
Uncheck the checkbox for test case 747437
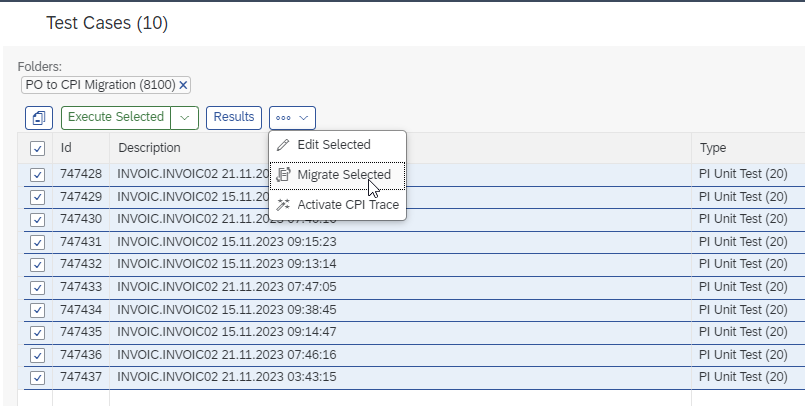coord(38,378)
